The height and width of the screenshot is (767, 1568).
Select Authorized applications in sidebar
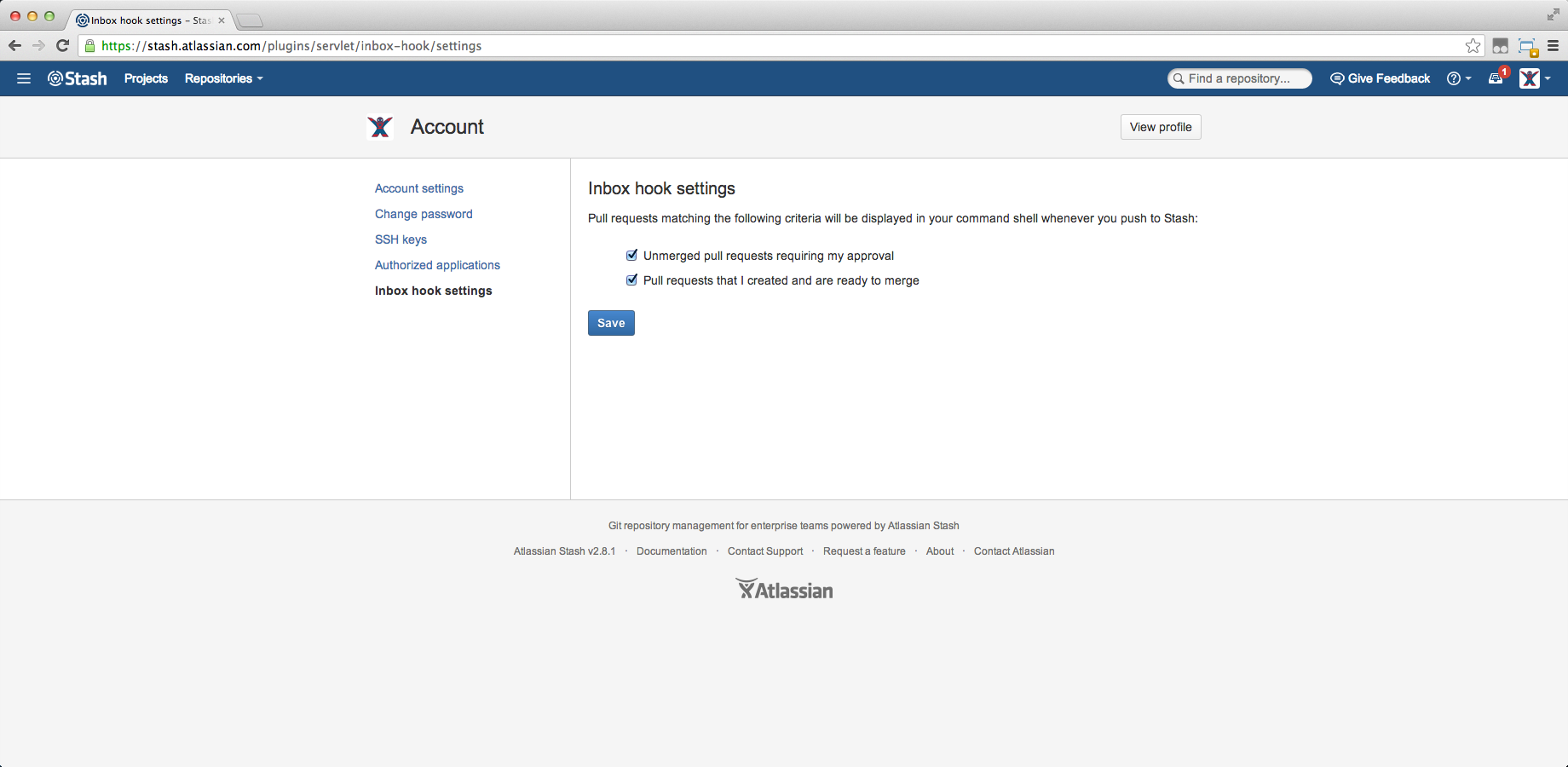[437, 265]
